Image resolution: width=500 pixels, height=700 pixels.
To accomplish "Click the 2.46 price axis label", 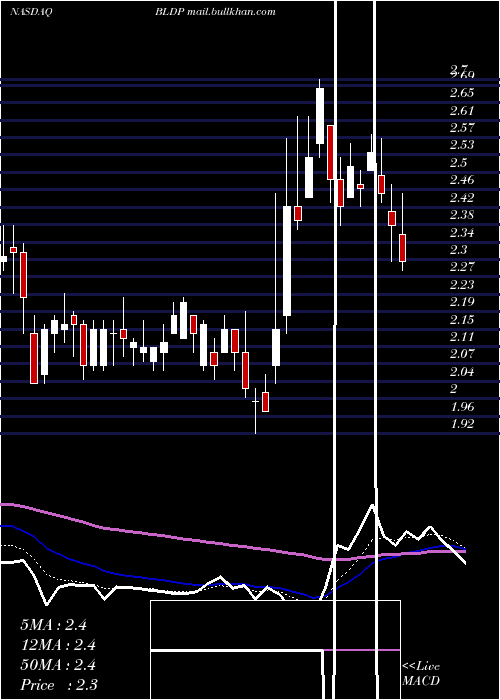I will click(x=462, y=180).
